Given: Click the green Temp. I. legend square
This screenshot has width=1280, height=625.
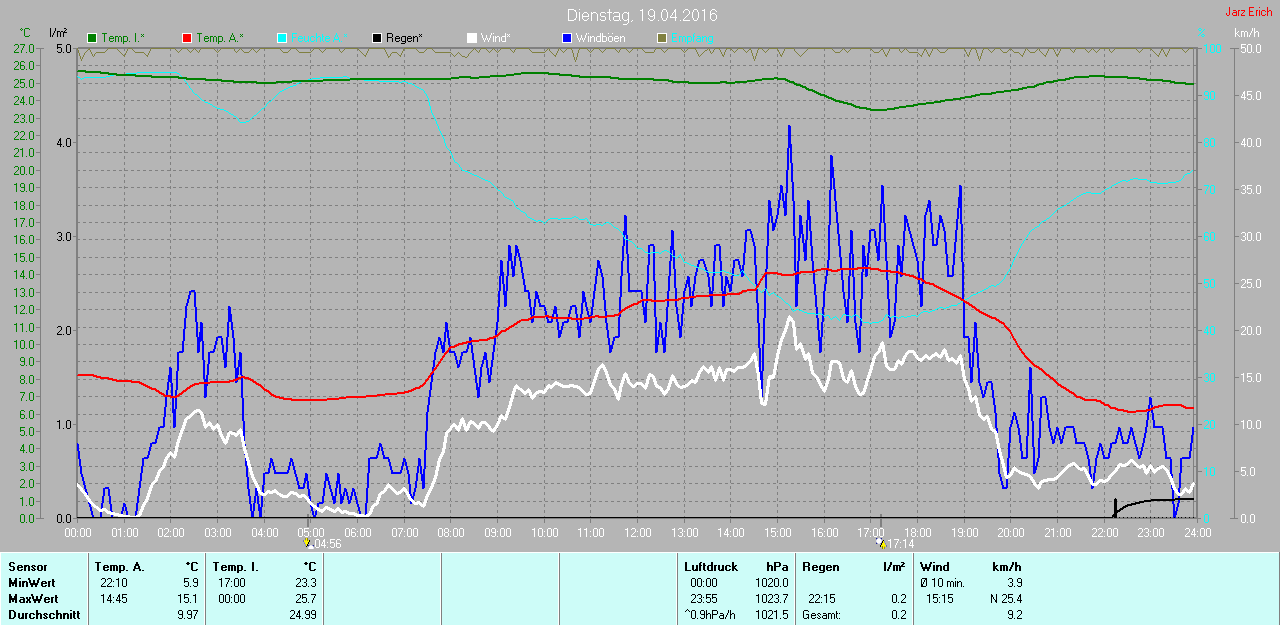Looking at the screenshot, I should pyautogui.click(x=93, y=38).
